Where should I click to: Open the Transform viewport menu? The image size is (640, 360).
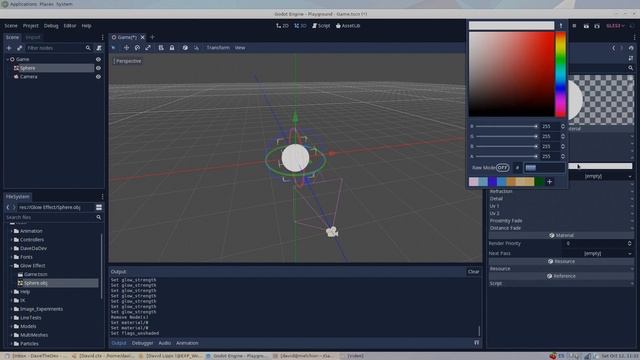click(218, 48)
